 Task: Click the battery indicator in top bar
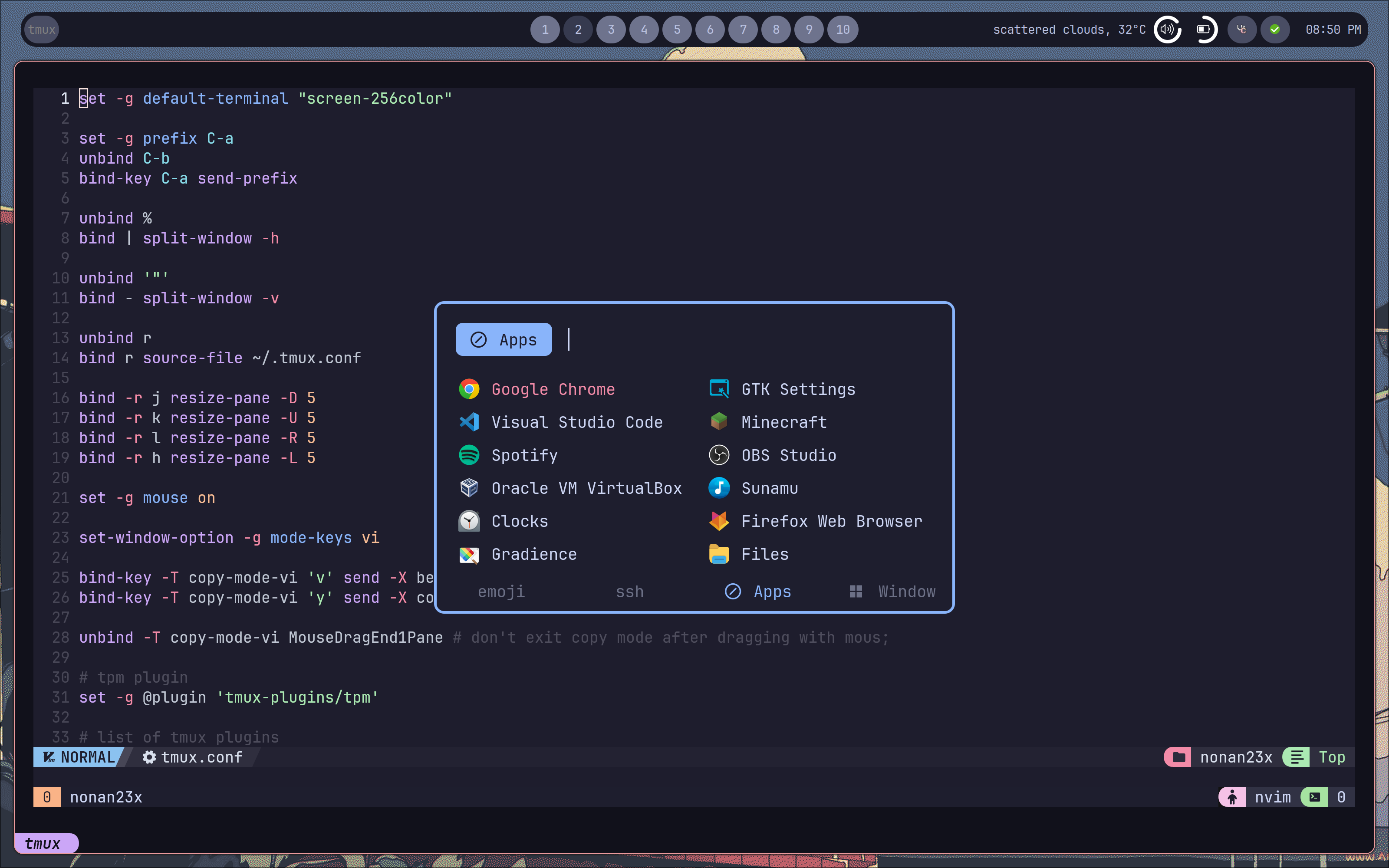(1204, 29)
